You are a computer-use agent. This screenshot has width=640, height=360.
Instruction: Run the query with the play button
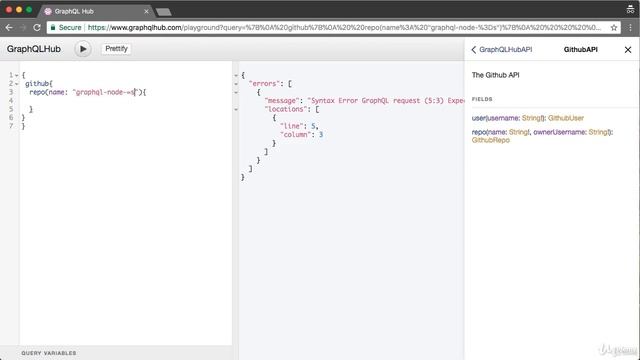click(x=83, y=49)
